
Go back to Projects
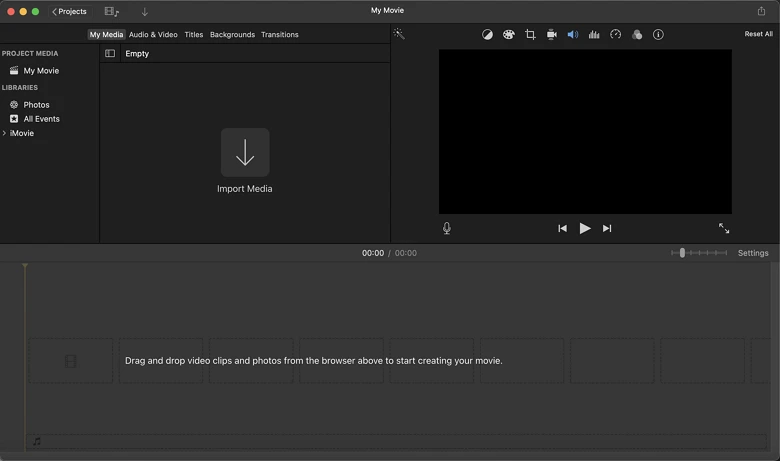pyautogui.click(x=69, y=11)
